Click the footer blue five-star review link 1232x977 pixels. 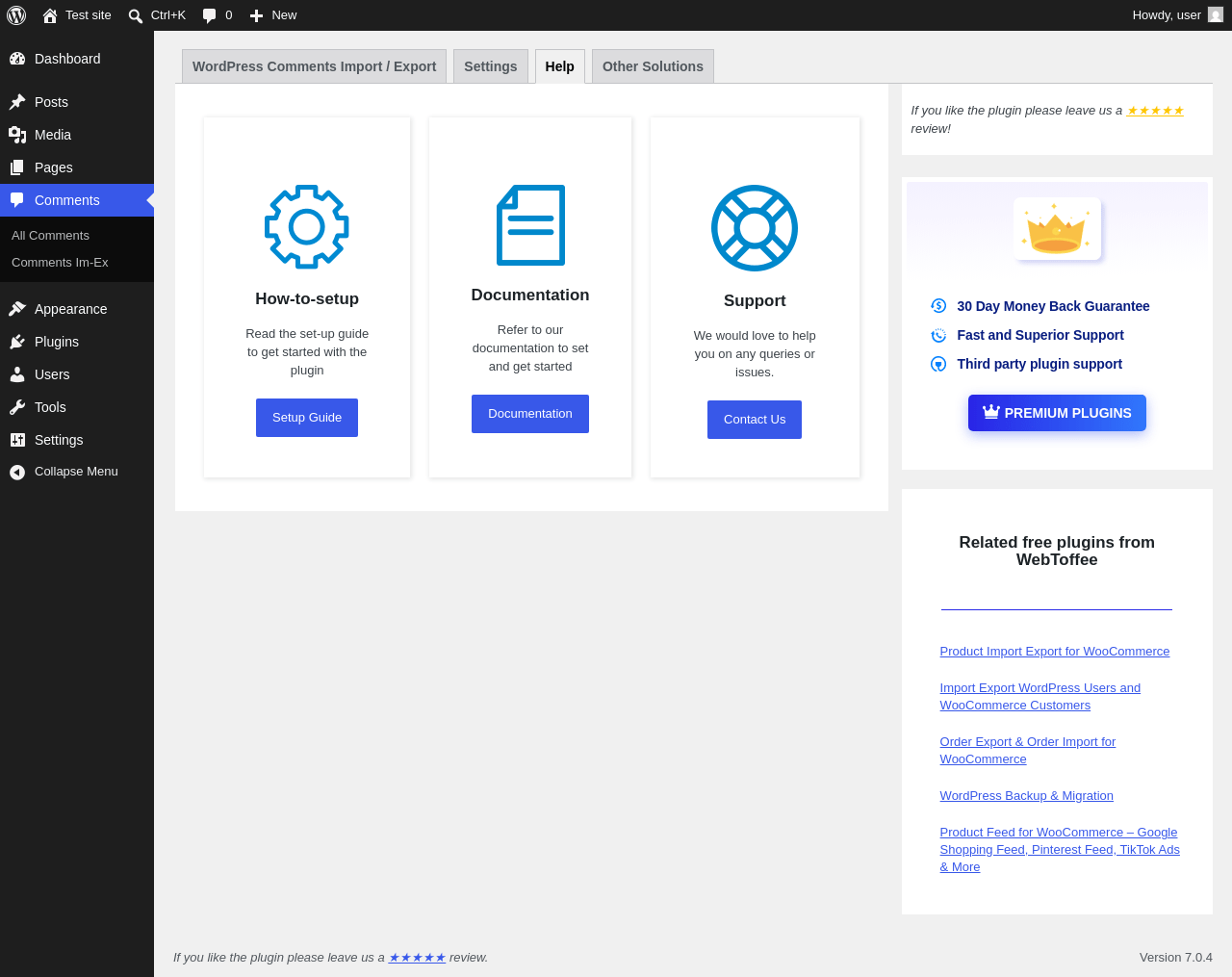pos(417,958)
